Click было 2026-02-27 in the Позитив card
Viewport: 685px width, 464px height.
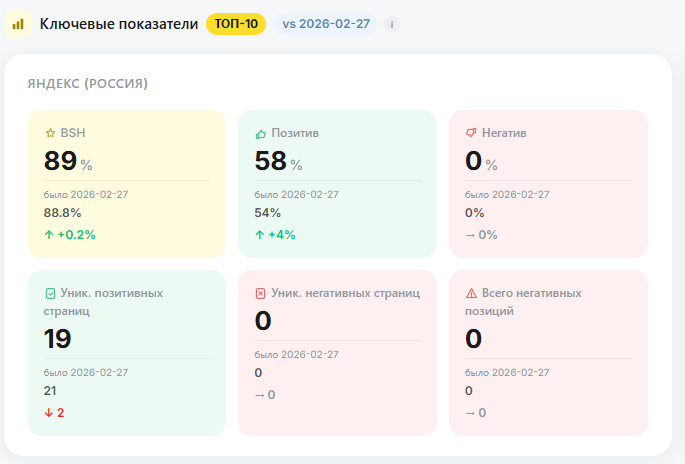click(x=297, y=194)
